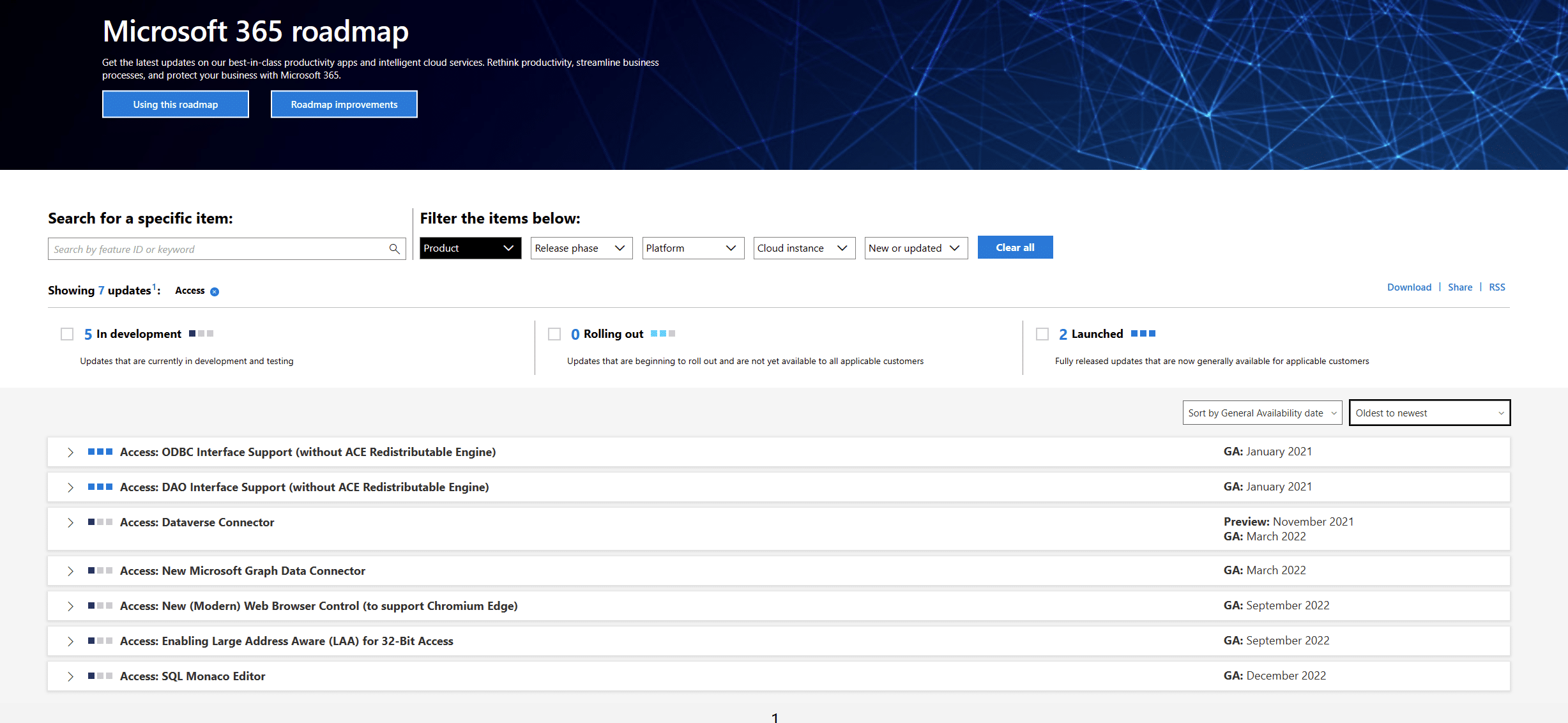The width and height of the screenshot is (1568, 723).
Task: Remove the Access filter tag
Action: (215, 292)
